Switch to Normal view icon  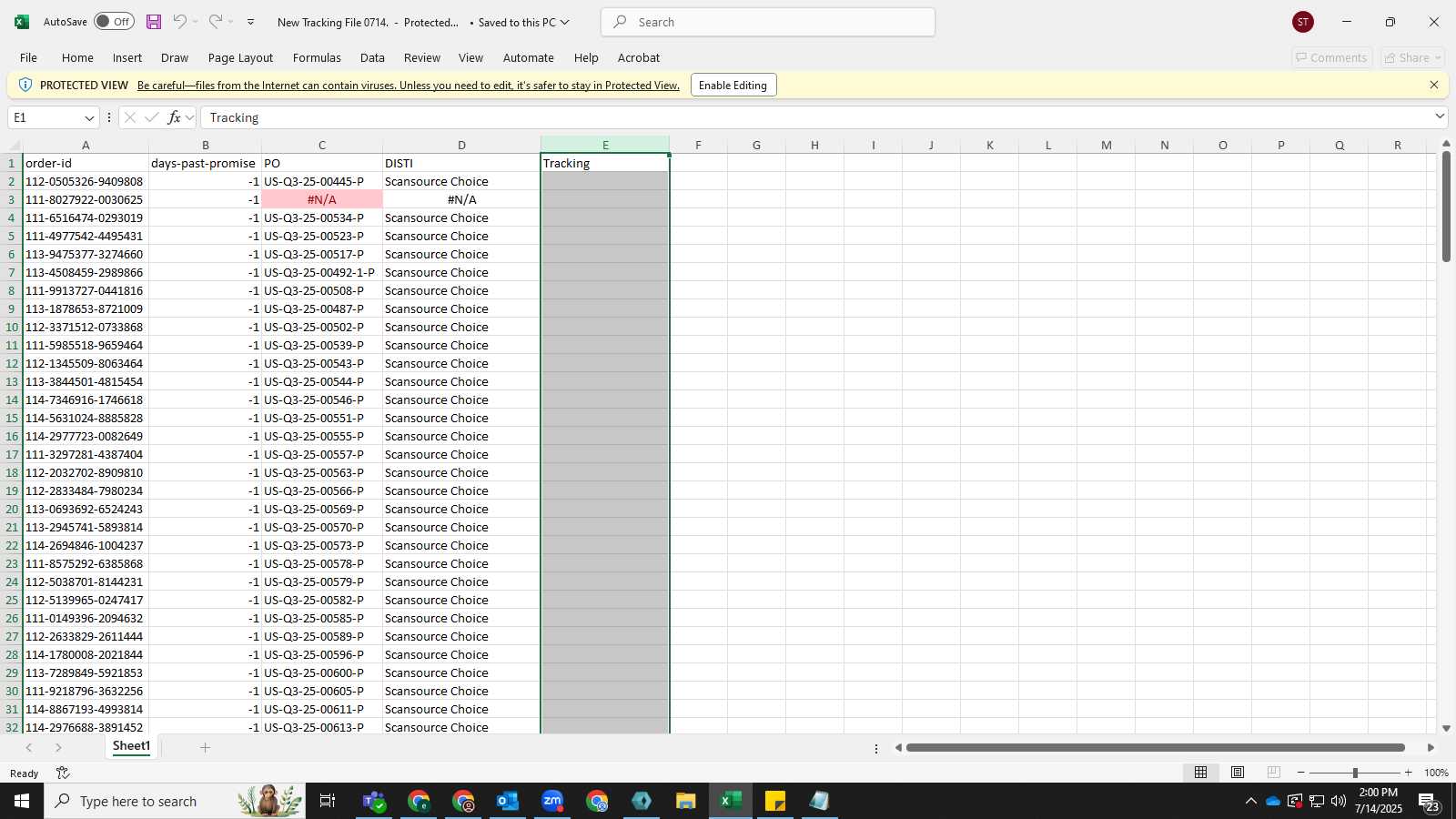1201,773
